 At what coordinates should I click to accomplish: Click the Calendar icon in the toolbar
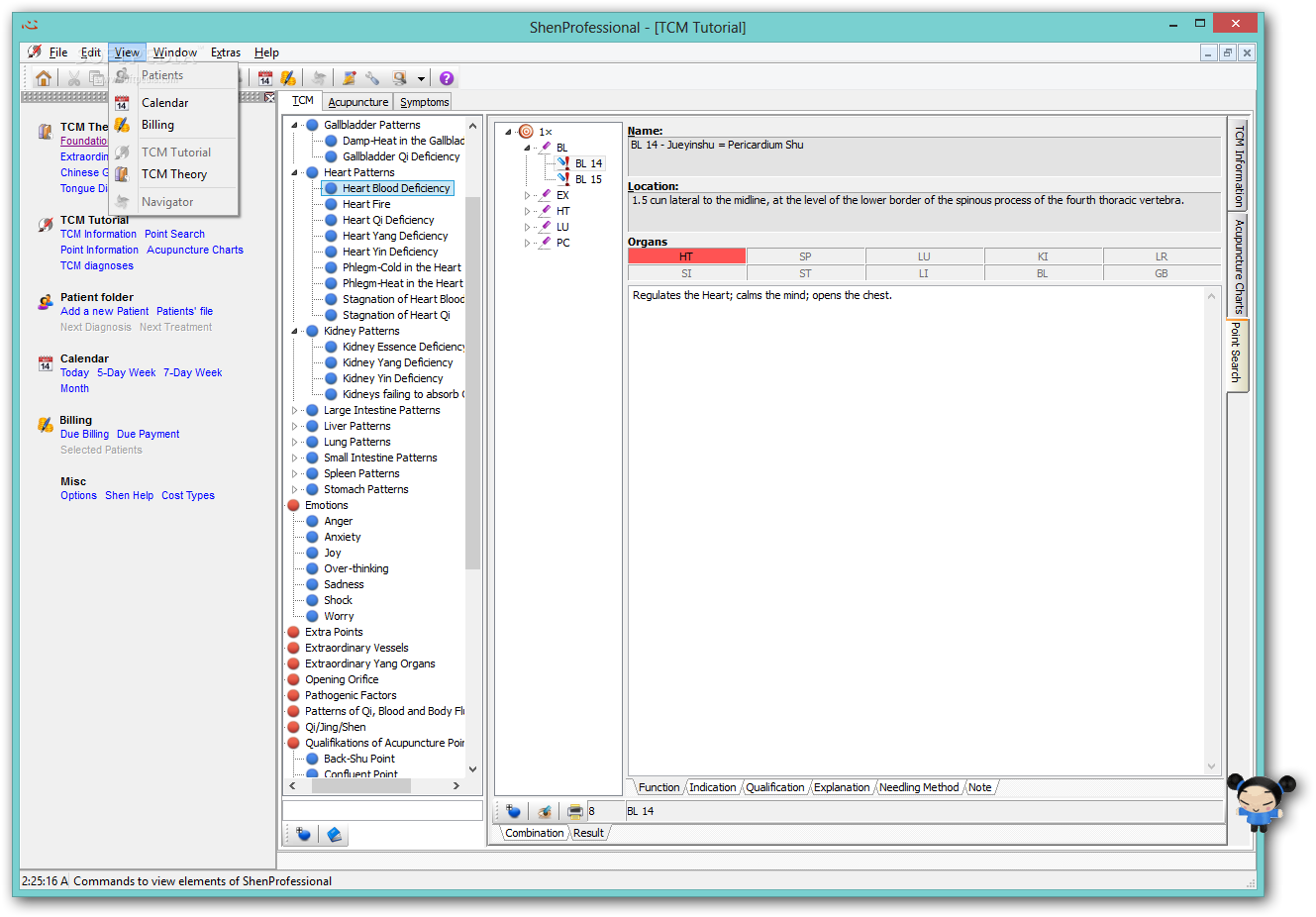(x=265, y=78)
